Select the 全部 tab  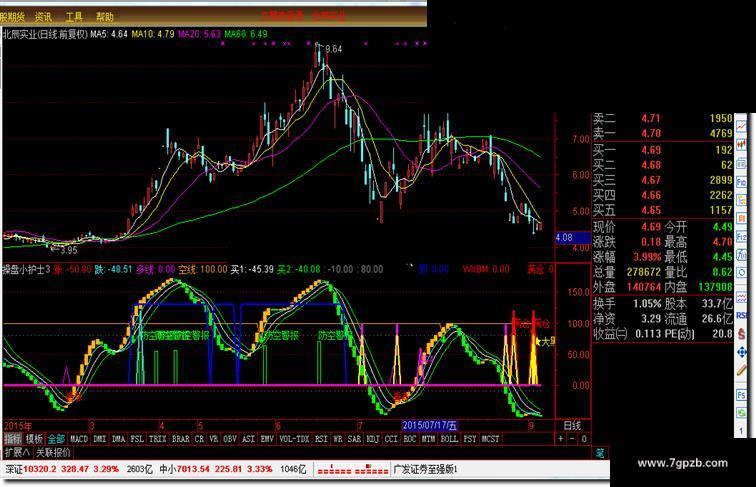click(56, 439)
